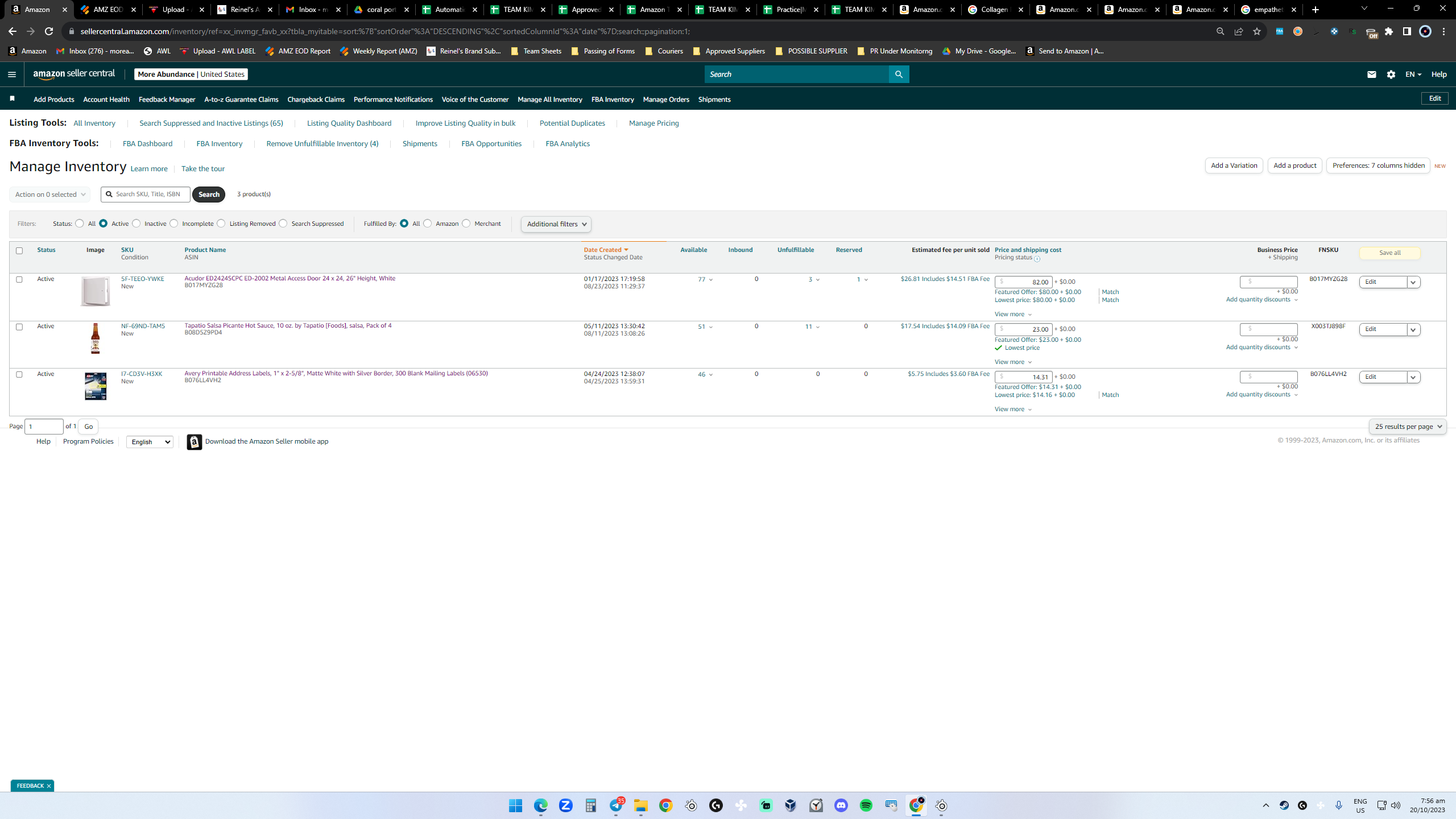Open Spotify from the taskbar

(866, 805)
